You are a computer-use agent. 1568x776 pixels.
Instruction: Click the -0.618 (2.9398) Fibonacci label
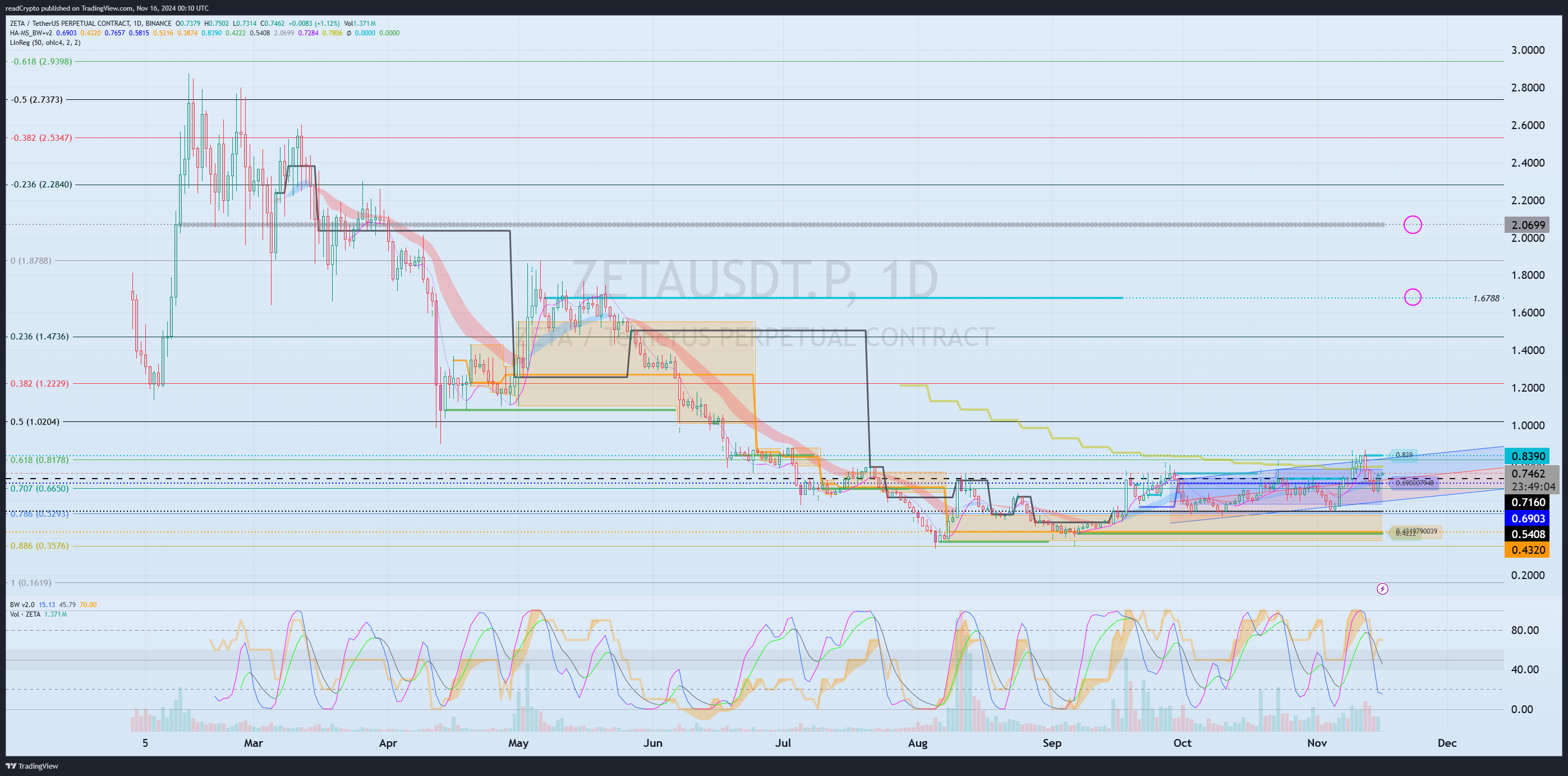pyautogui.click(x=41, y=62)
